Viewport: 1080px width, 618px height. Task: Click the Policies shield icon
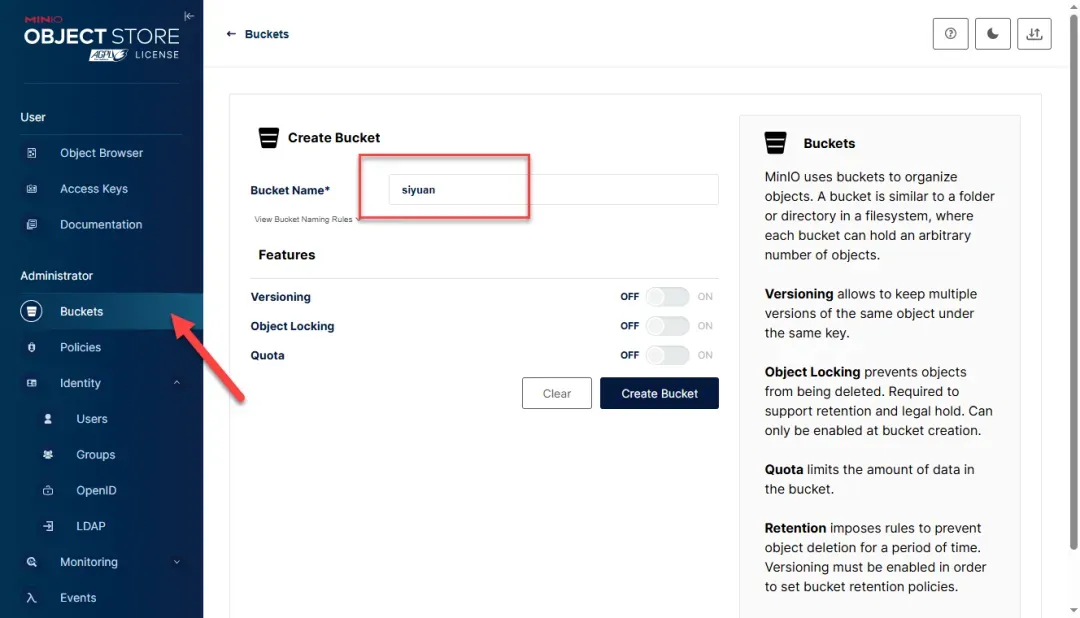[x=32, y=347]
